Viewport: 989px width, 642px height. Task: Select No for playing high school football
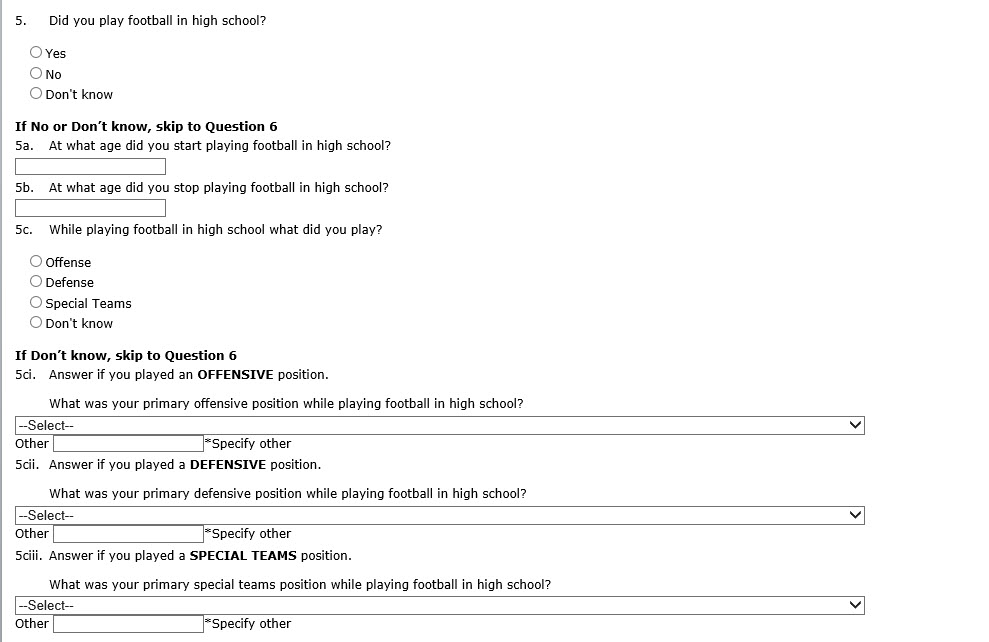37,74
